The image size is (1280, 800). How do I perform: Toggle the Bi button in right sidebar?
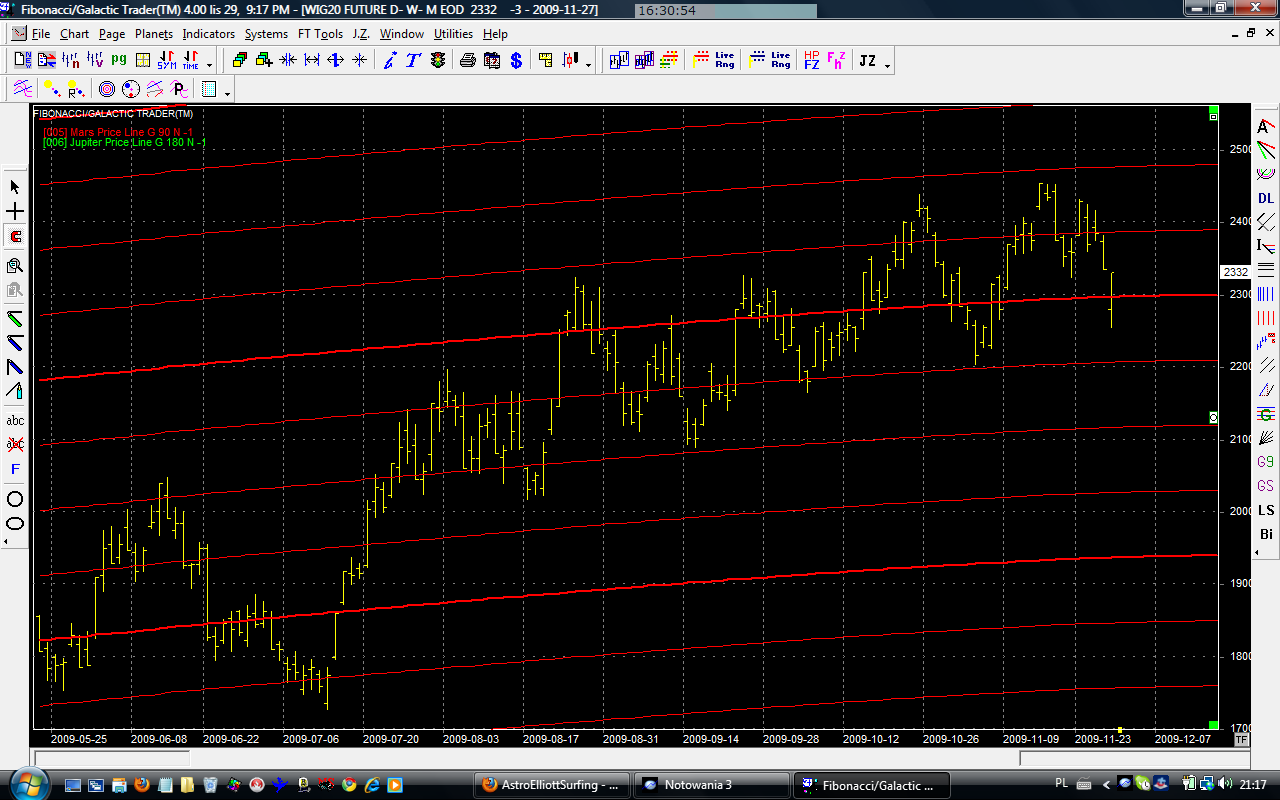[1266, 534]
